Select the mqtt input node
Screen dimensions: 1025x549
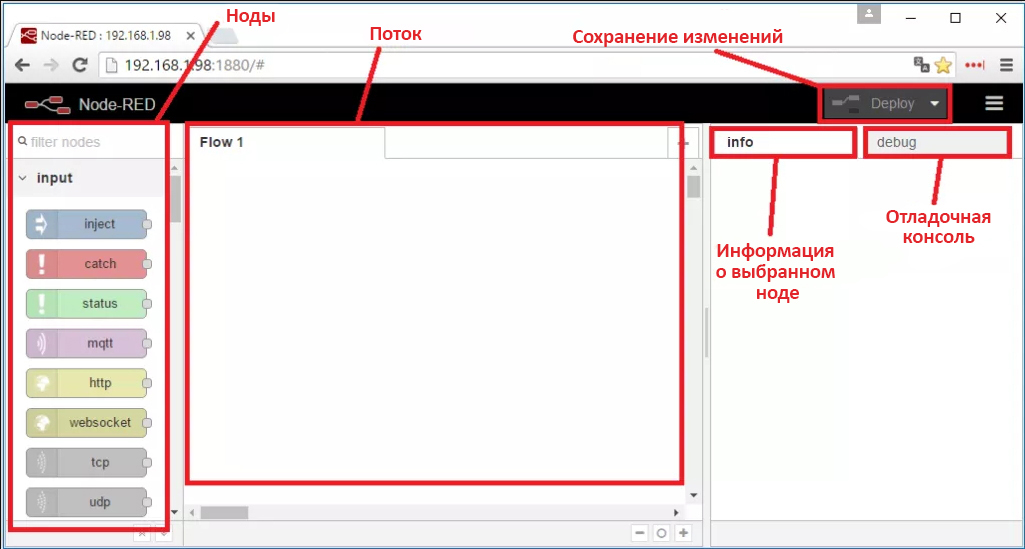pos(87,343)
